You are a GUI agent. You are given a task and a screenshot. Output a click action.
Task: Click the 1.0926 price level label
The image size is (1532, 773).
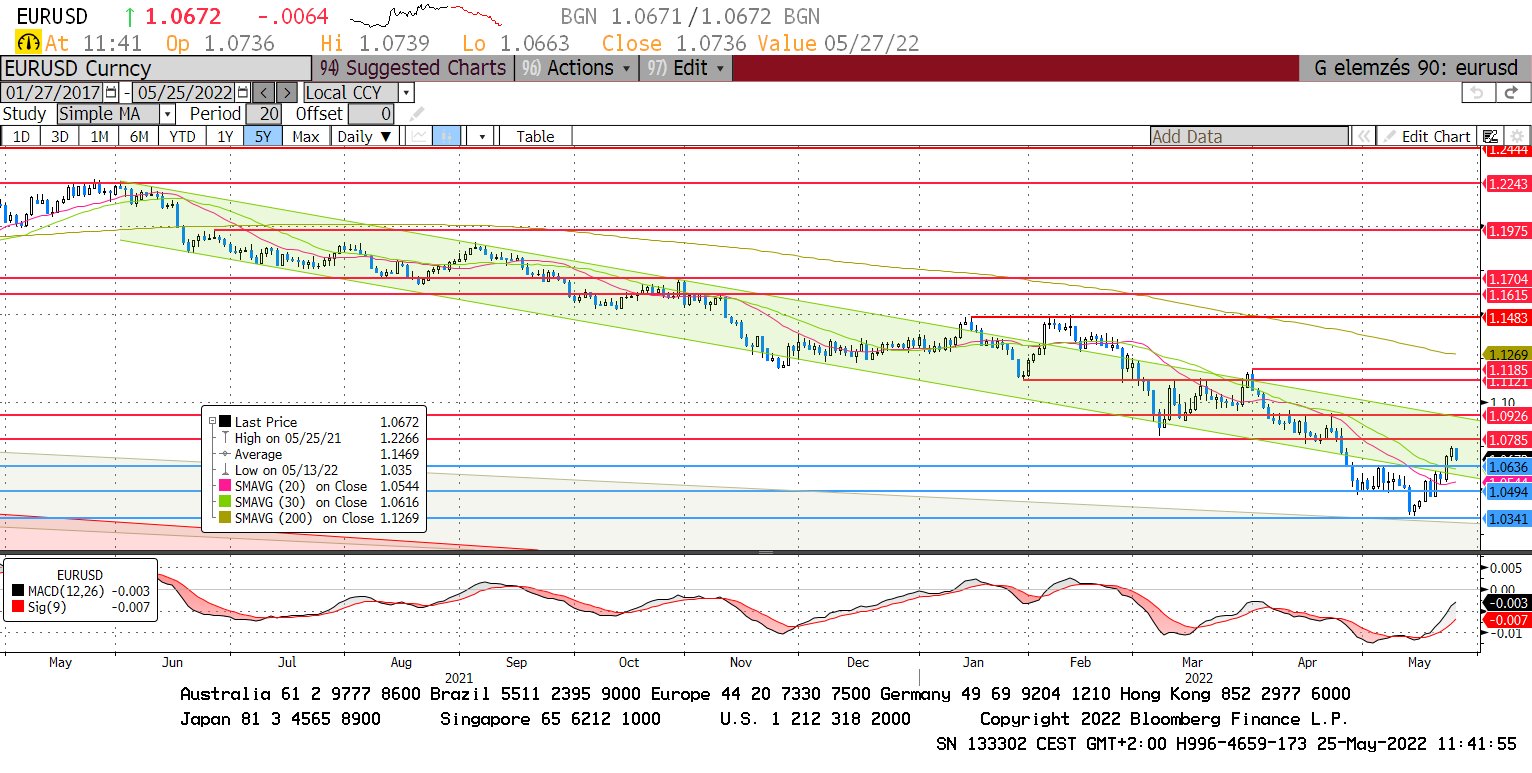coord(1508,415)
